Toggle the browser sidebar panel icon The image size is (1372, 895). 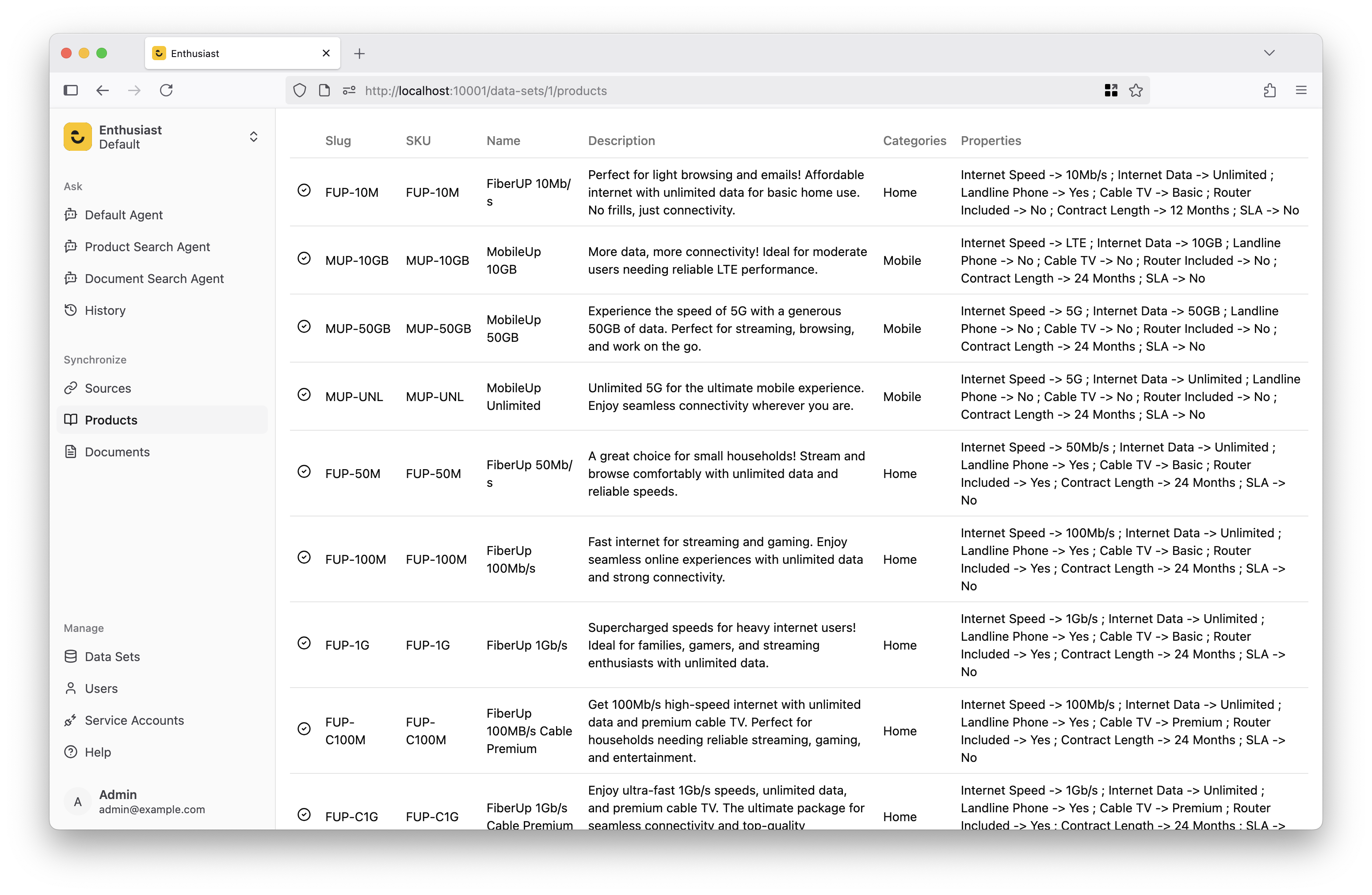(70, 91)
